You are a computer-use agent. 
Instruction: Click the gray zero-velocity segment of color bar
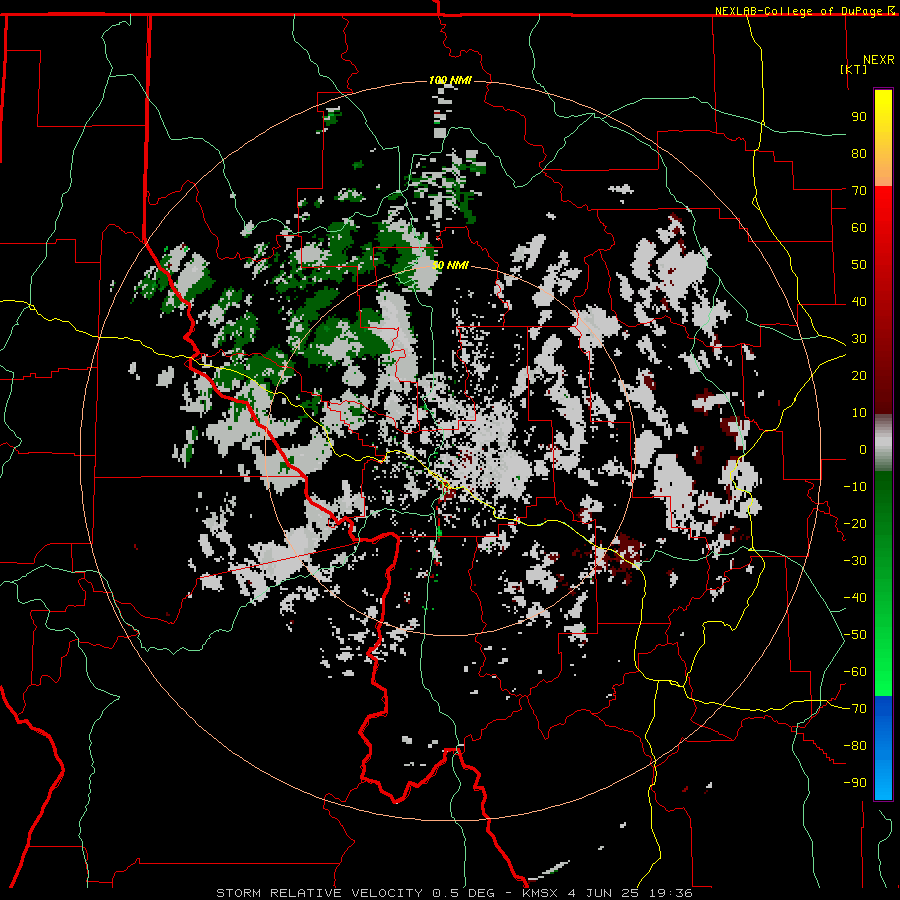[883, 444]
